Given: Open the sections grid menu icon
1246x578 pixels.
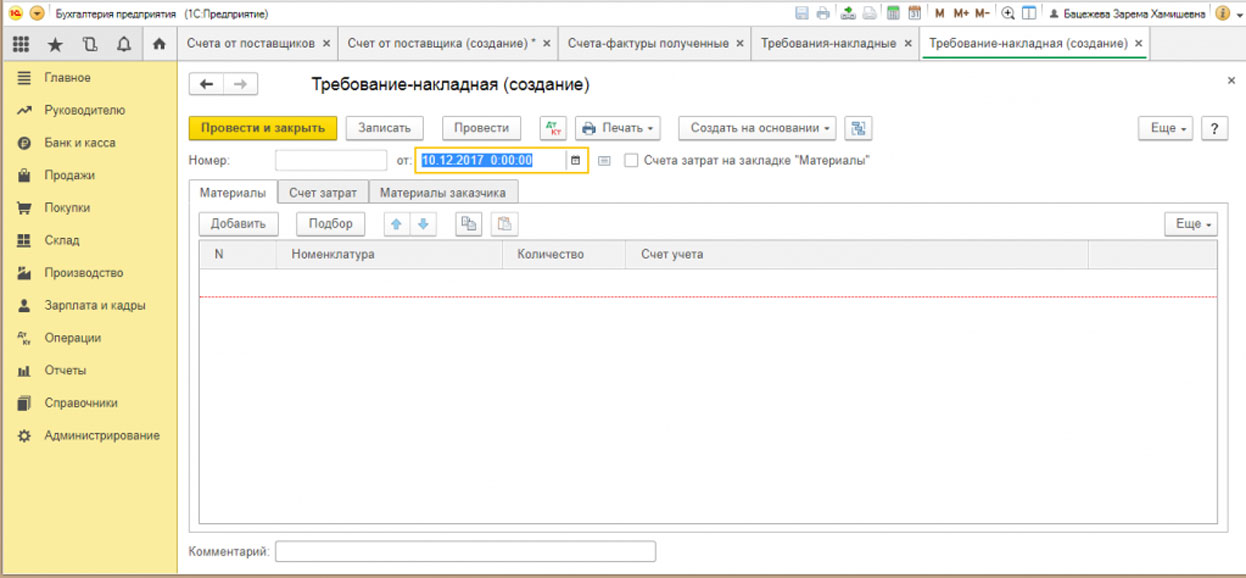Looking at the screenshot, I should tap(21, 44).
